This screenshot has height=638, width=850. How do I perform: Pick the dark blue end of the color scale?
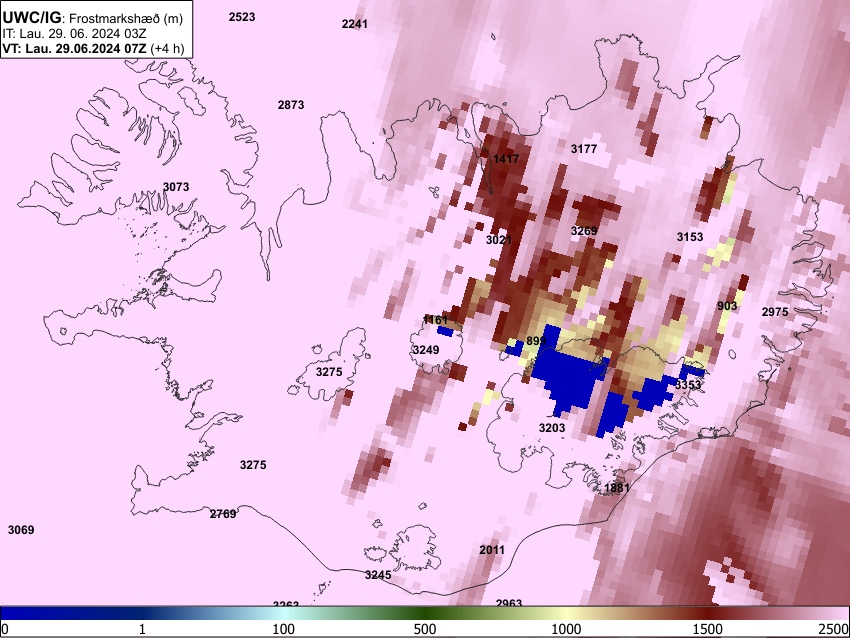[x=33, y=613]
